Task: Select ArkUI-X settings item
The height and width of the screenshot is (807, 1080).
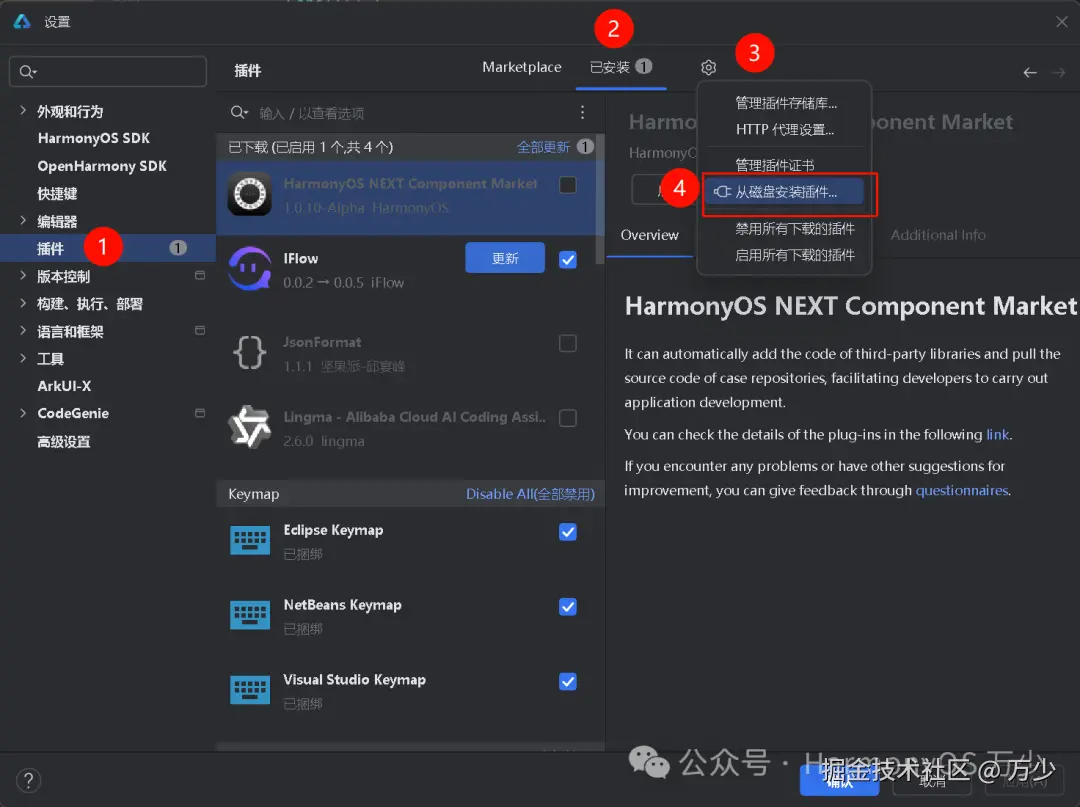Action: [64, 386]
